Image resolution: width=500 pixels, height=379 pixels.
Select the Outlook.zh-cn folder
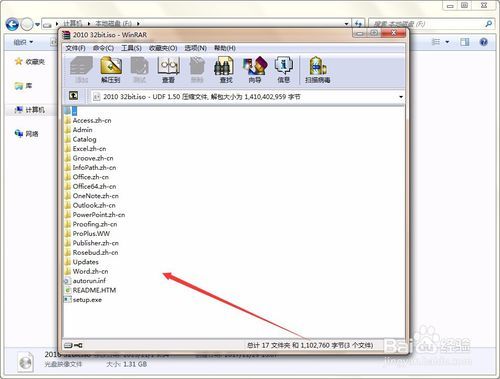click(90, 205)
